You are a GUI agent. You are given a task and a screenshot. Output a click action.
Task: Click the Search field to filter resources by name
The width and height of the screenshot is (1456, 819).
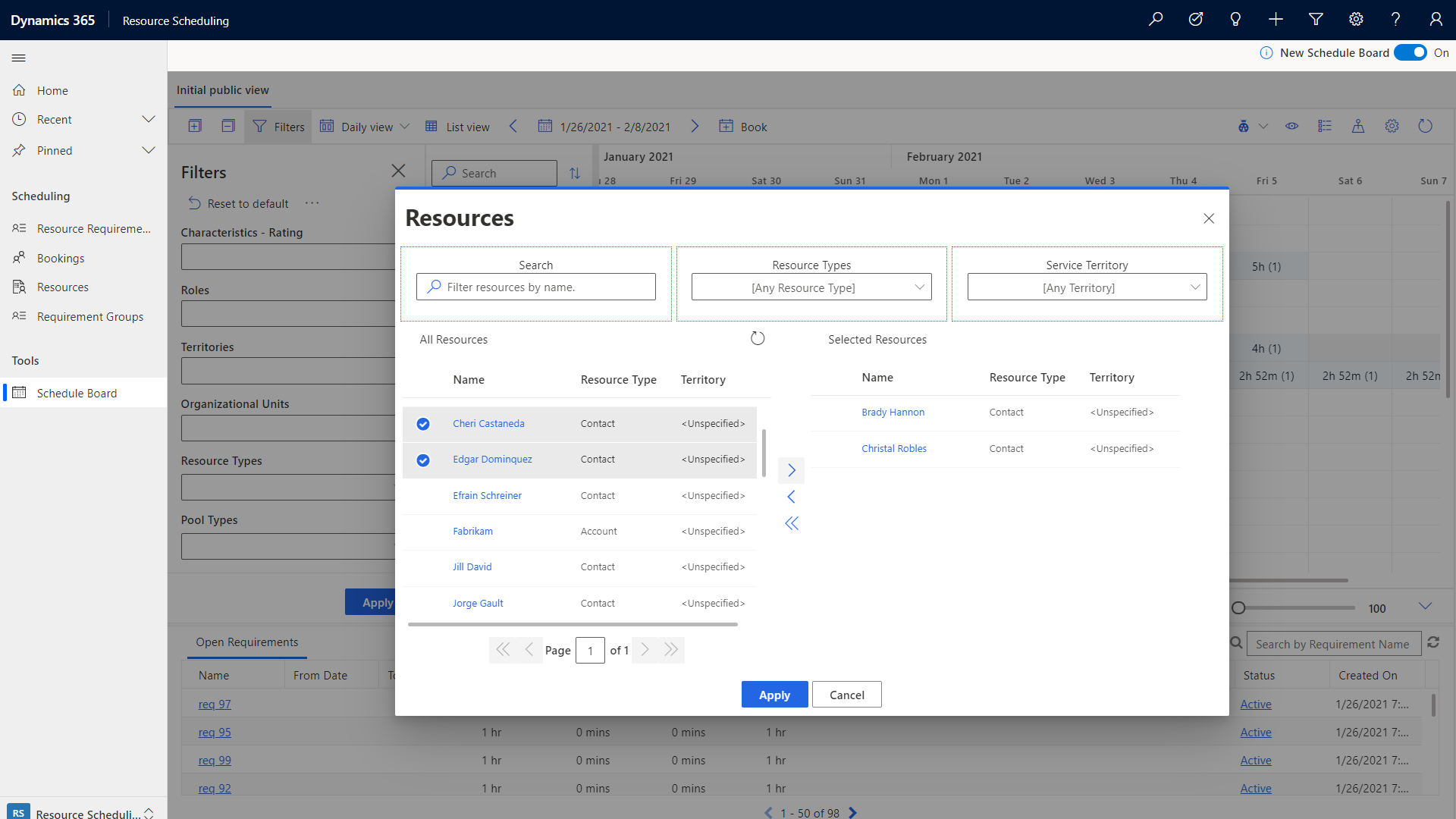pos(536,287)
